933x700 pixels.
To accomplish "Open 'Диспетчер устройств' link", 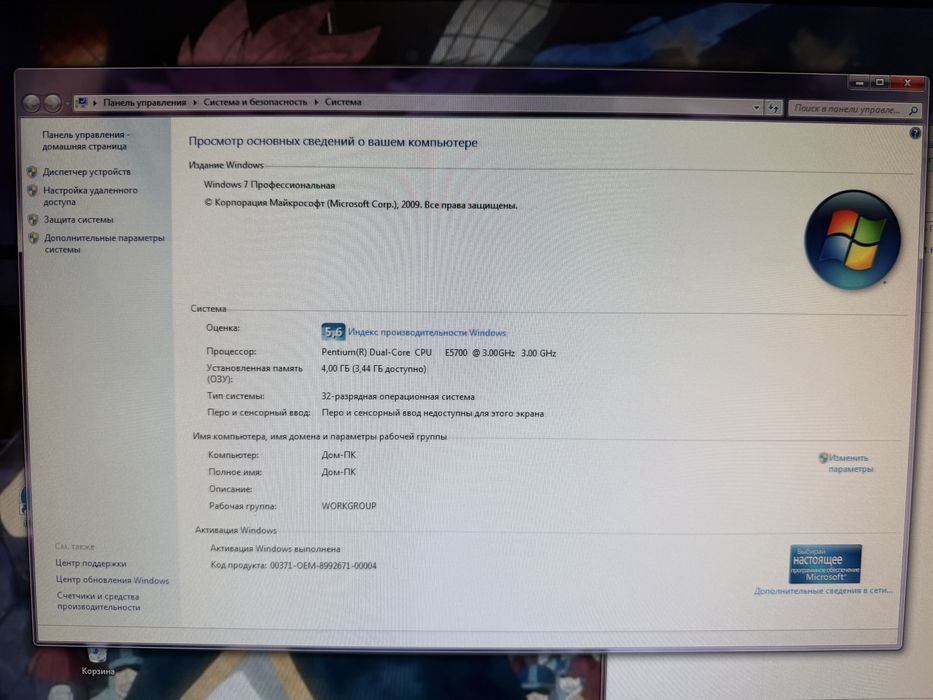I will coord(87,172).
